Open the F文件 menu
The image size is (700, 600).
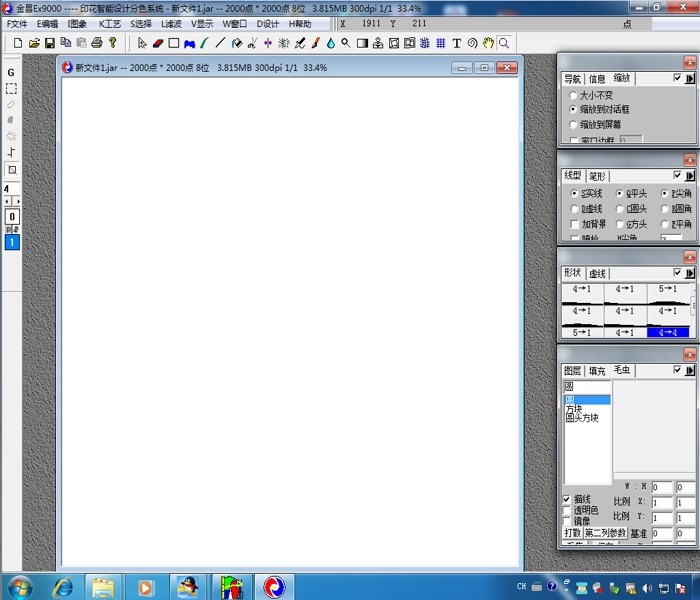(17, 24)
